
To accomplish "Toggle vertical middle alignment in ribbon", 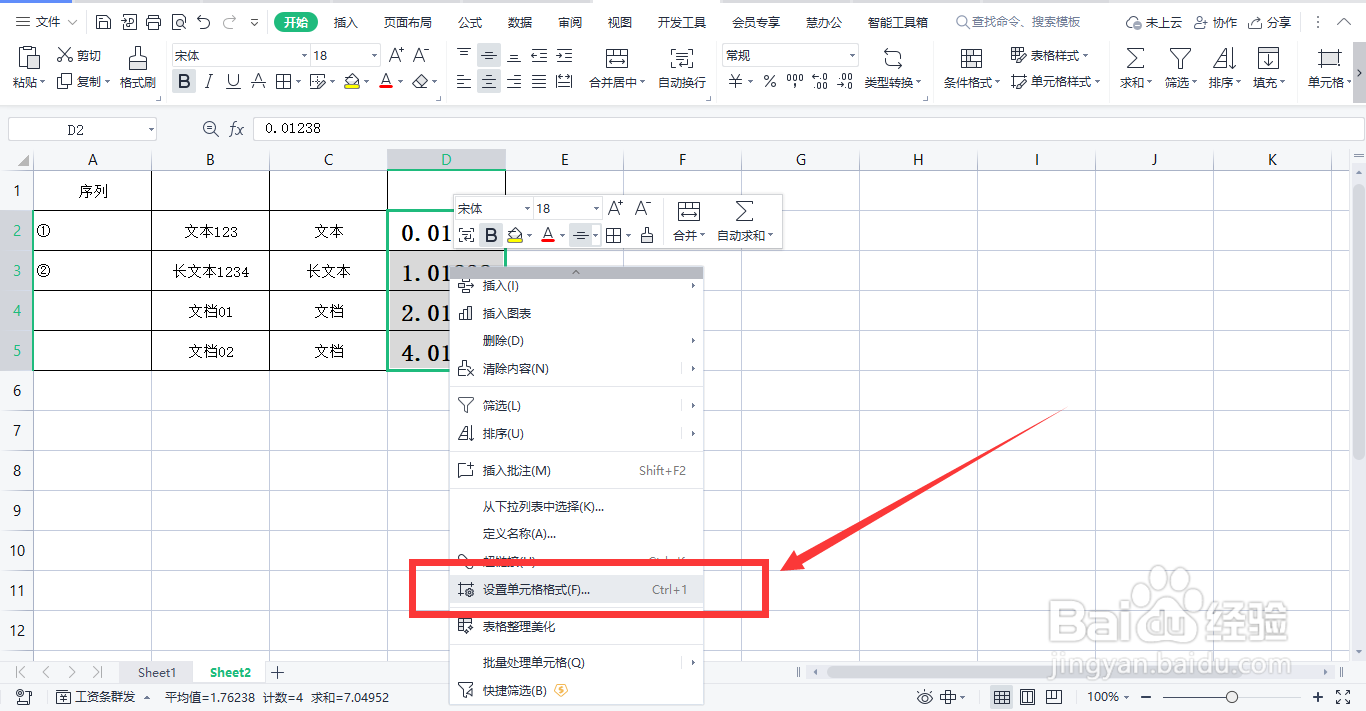I will coord(488,56).
